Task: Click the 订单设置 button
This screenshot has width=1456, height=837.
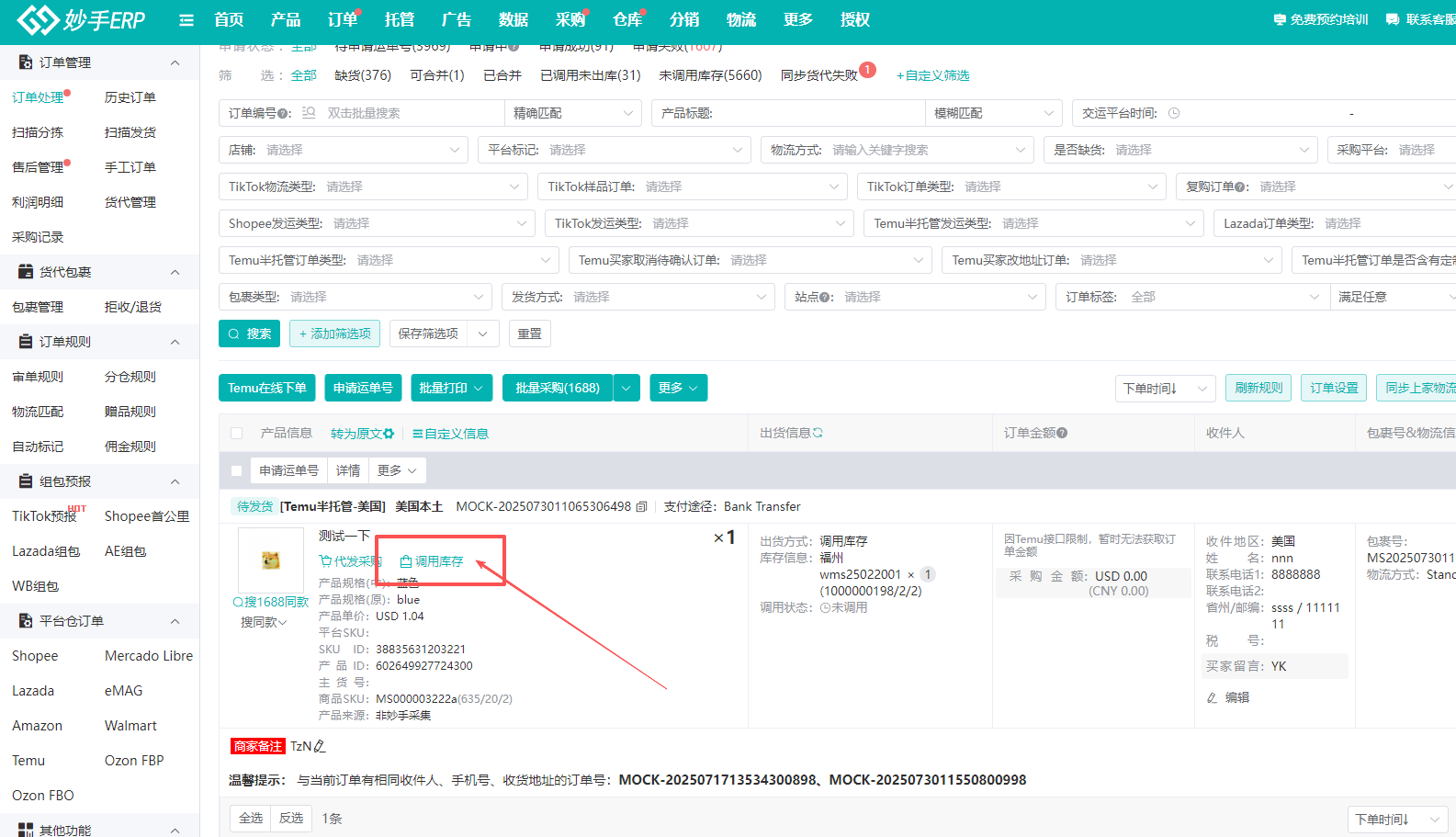Action: coord(1334,388)
